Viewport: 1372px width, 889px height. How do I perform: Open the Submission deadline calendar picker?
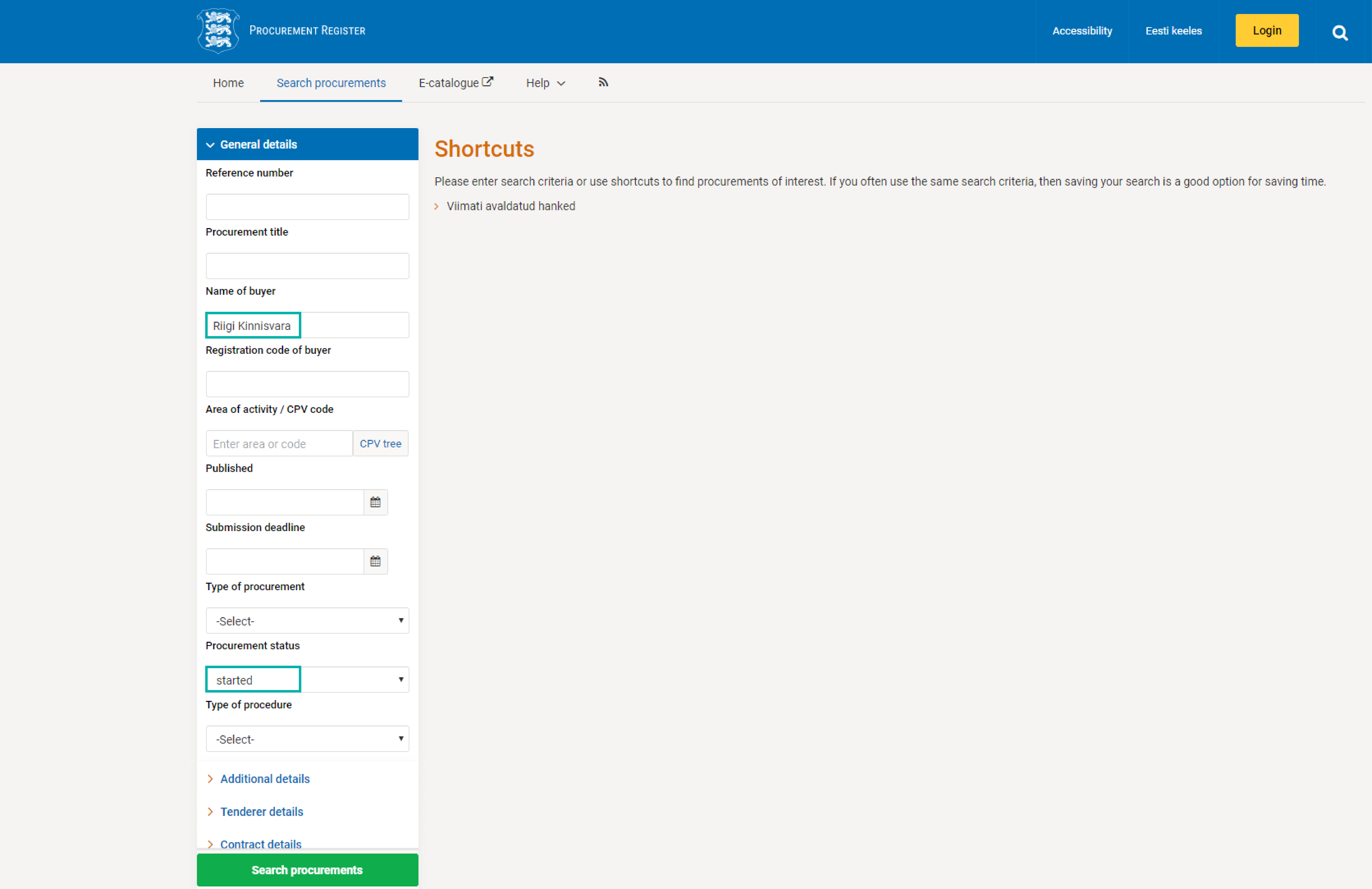[375, 561]
